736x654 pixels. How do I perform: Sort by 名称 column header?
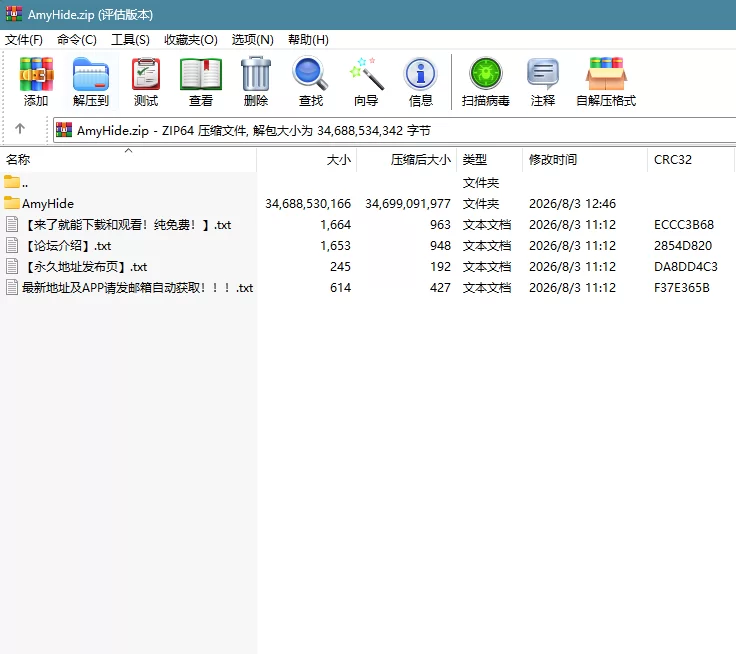(128, 160)
